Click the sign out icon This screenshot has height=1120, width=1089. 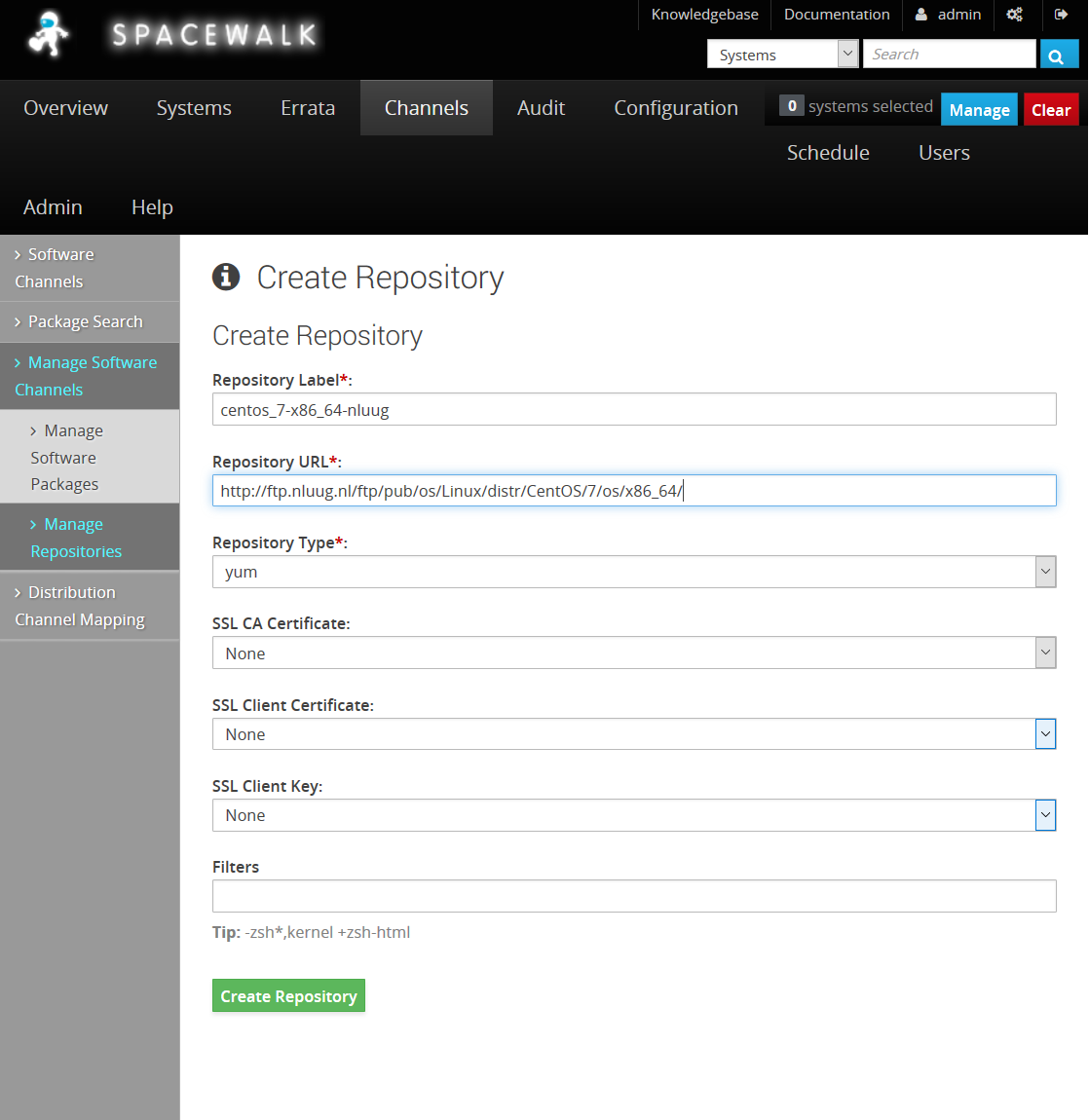pos(1061,15)
